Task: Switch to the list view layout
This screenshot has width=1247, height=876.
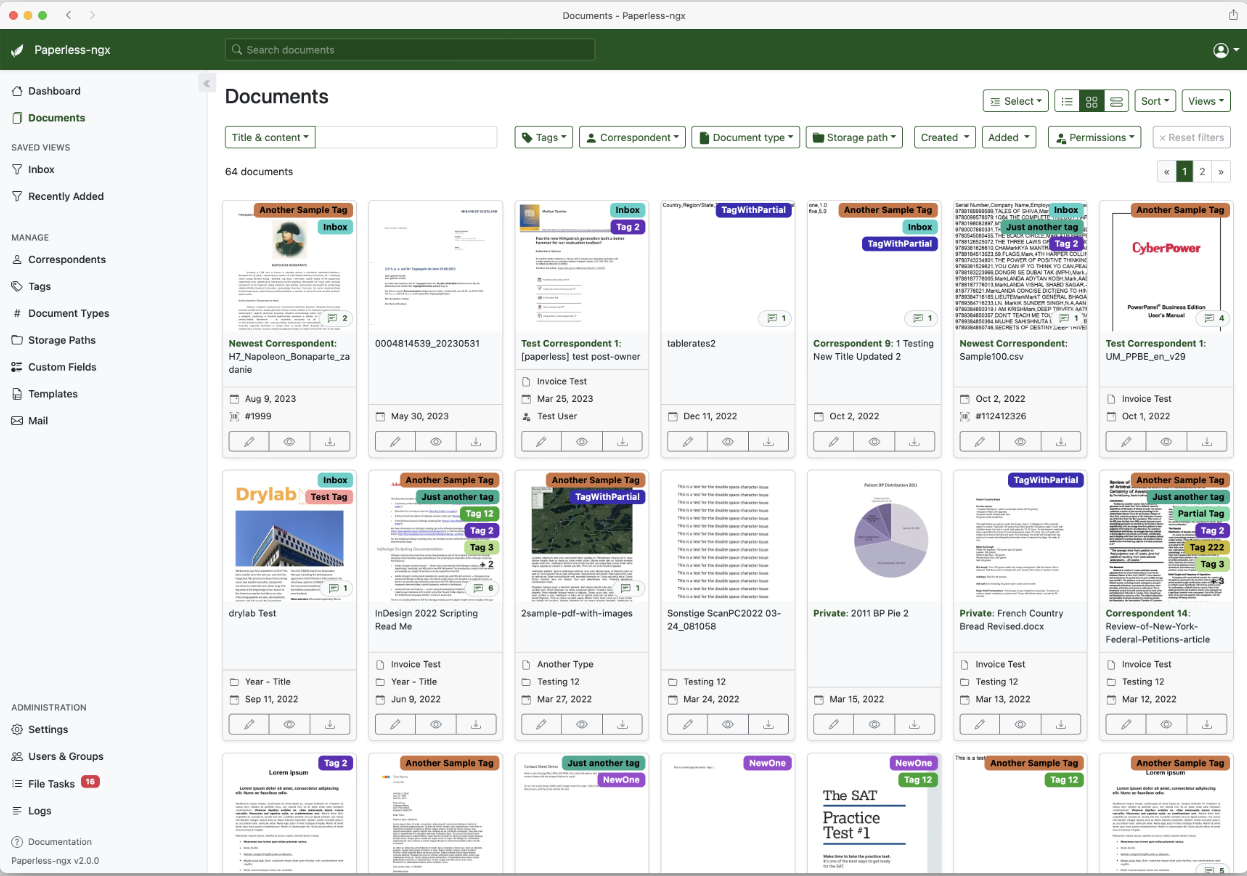Action: tap(1067, 101)
